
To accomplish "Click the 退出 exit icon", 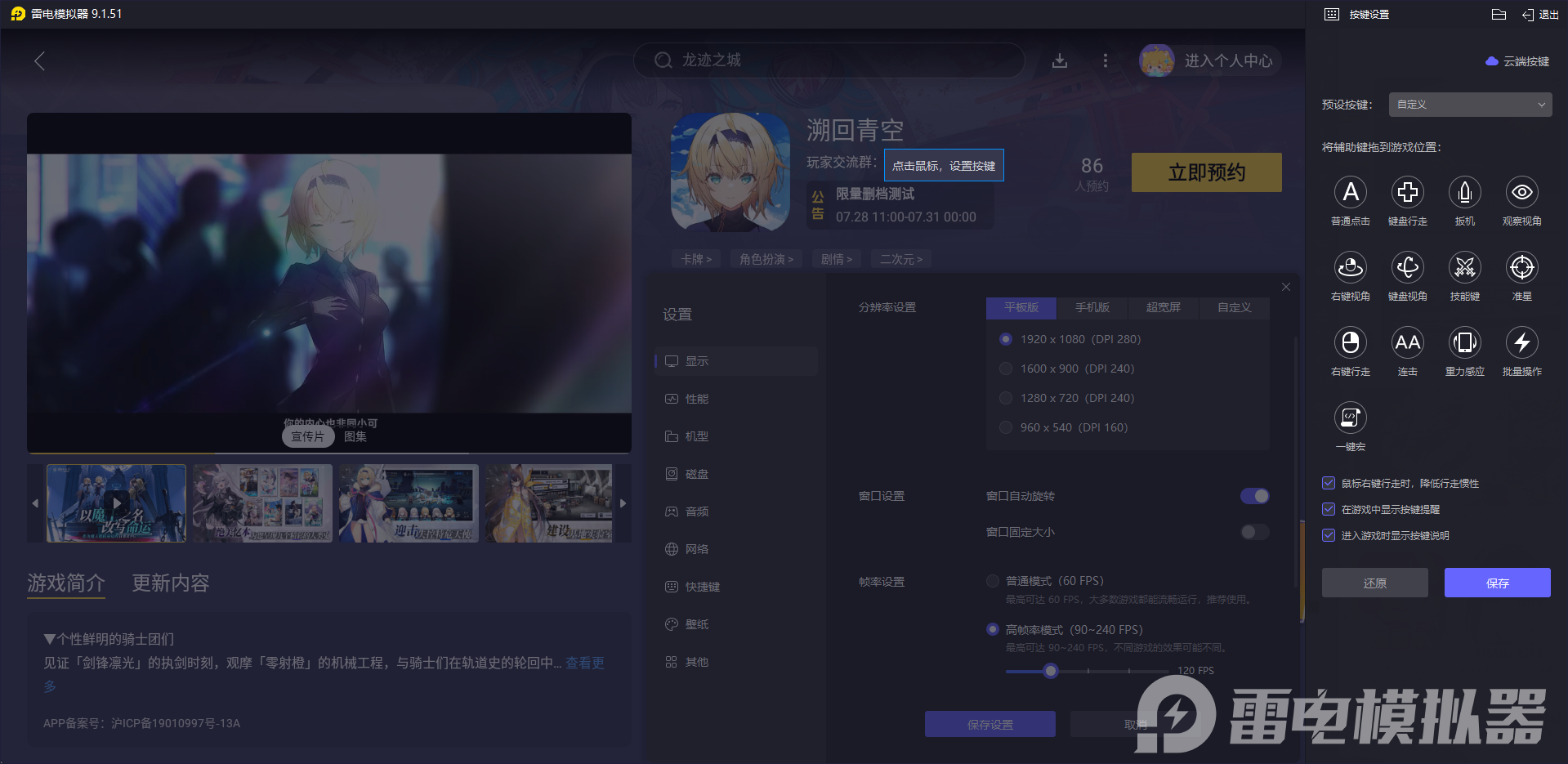I will pyautogui.click(x=1528, y=15).
